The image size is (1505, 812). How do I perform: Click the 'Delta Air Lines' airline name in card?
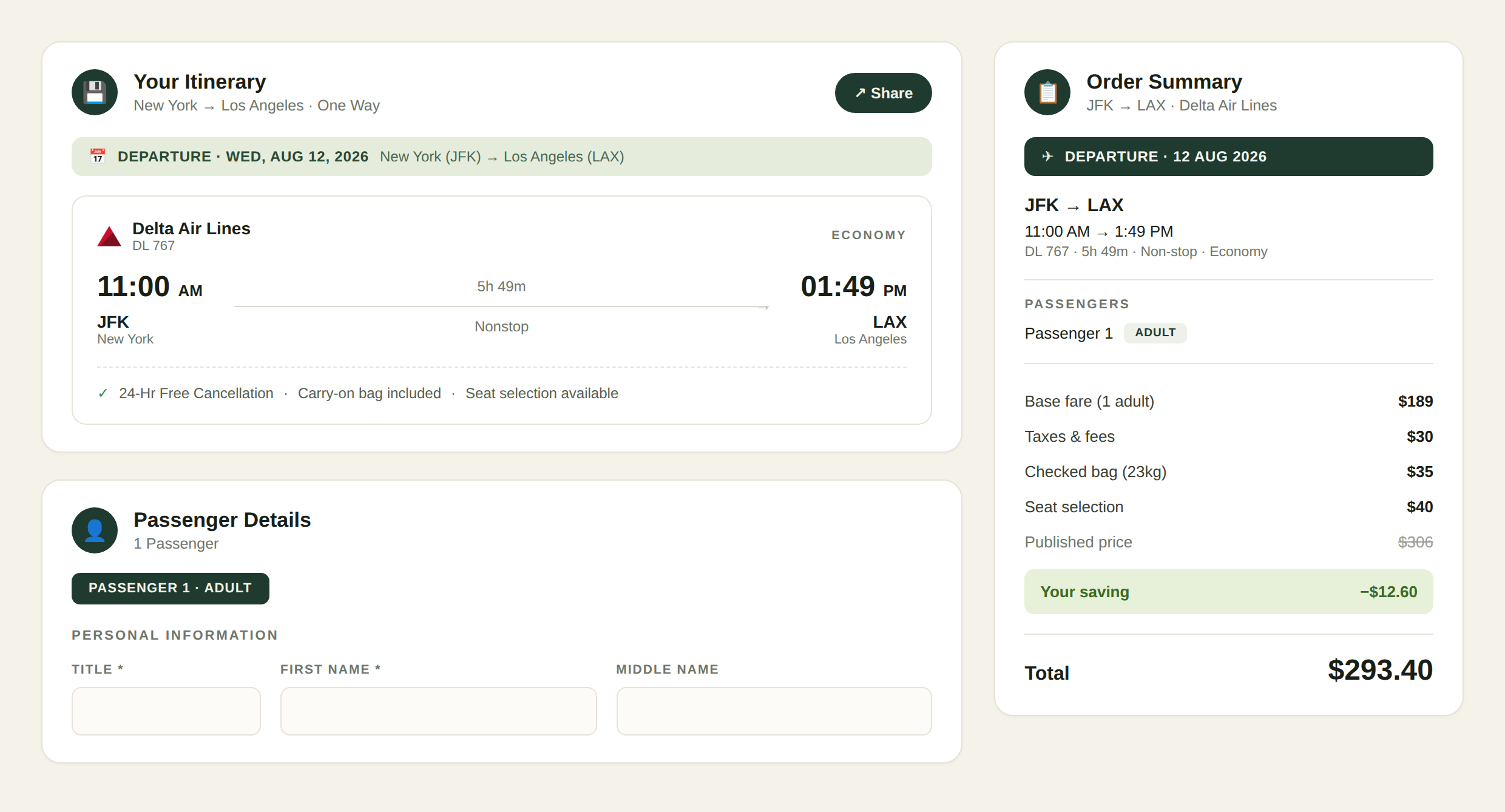(191, 229)
